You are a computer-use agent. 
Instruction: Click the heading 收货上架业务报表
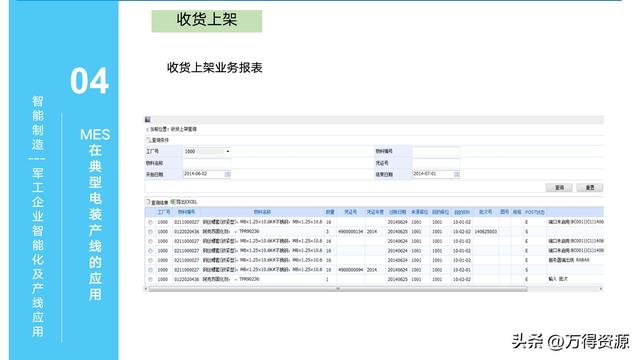(214, 68)
